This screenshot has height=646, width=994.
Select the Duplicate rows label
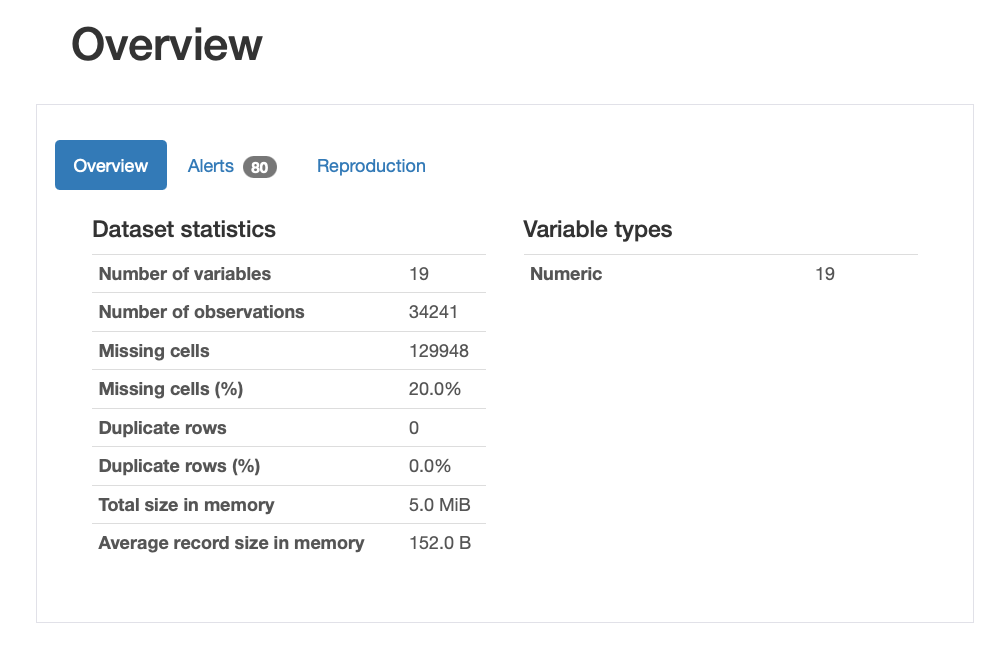(x=162, y=428)
